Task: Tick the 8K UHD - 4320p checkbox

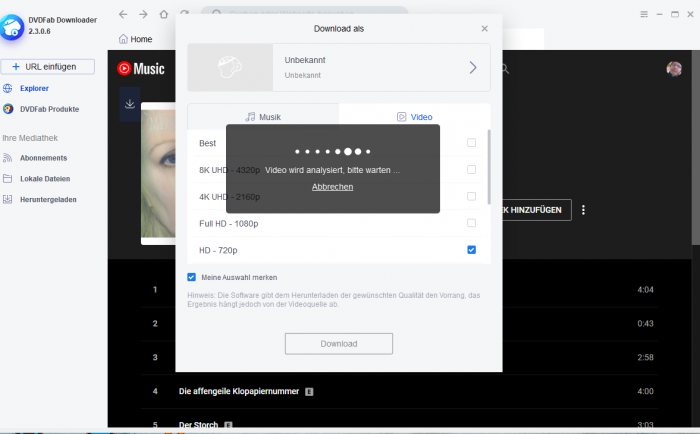Action: tap(471, 169)
